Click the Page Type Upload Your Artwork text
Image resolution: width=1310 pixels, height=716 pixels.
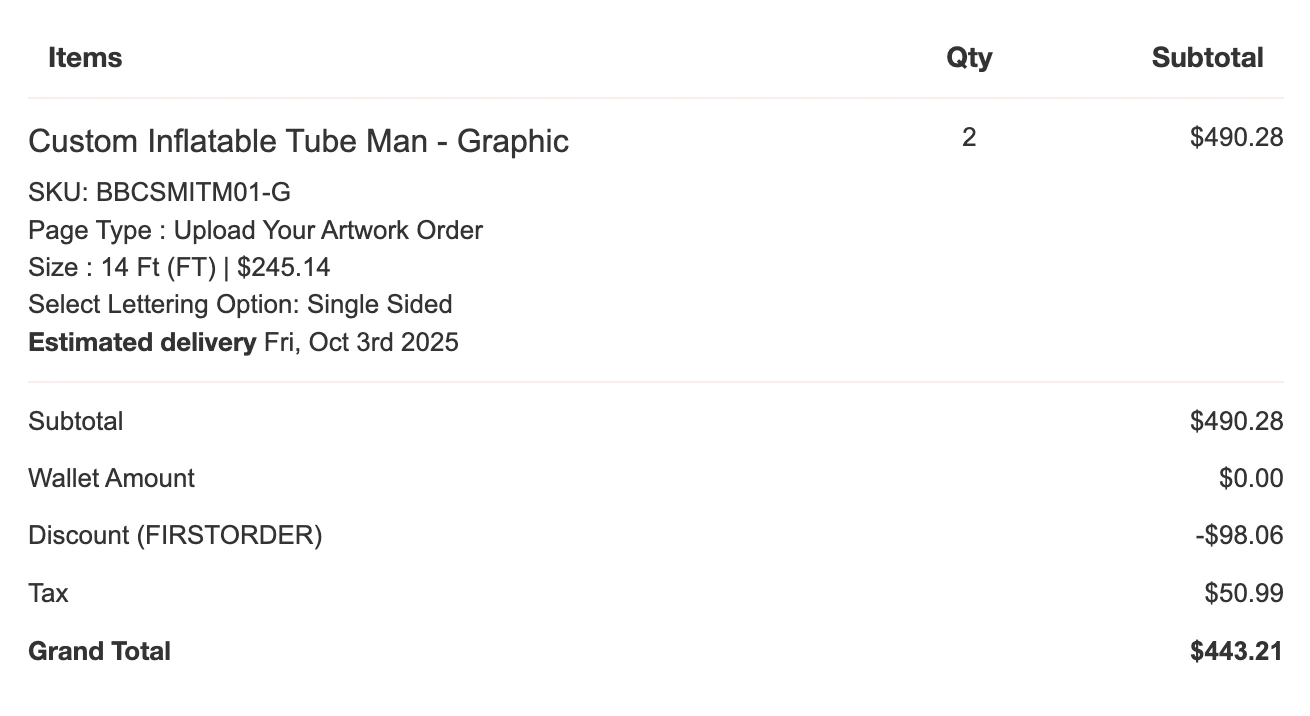pyautogui.click(x=255, y=230)
